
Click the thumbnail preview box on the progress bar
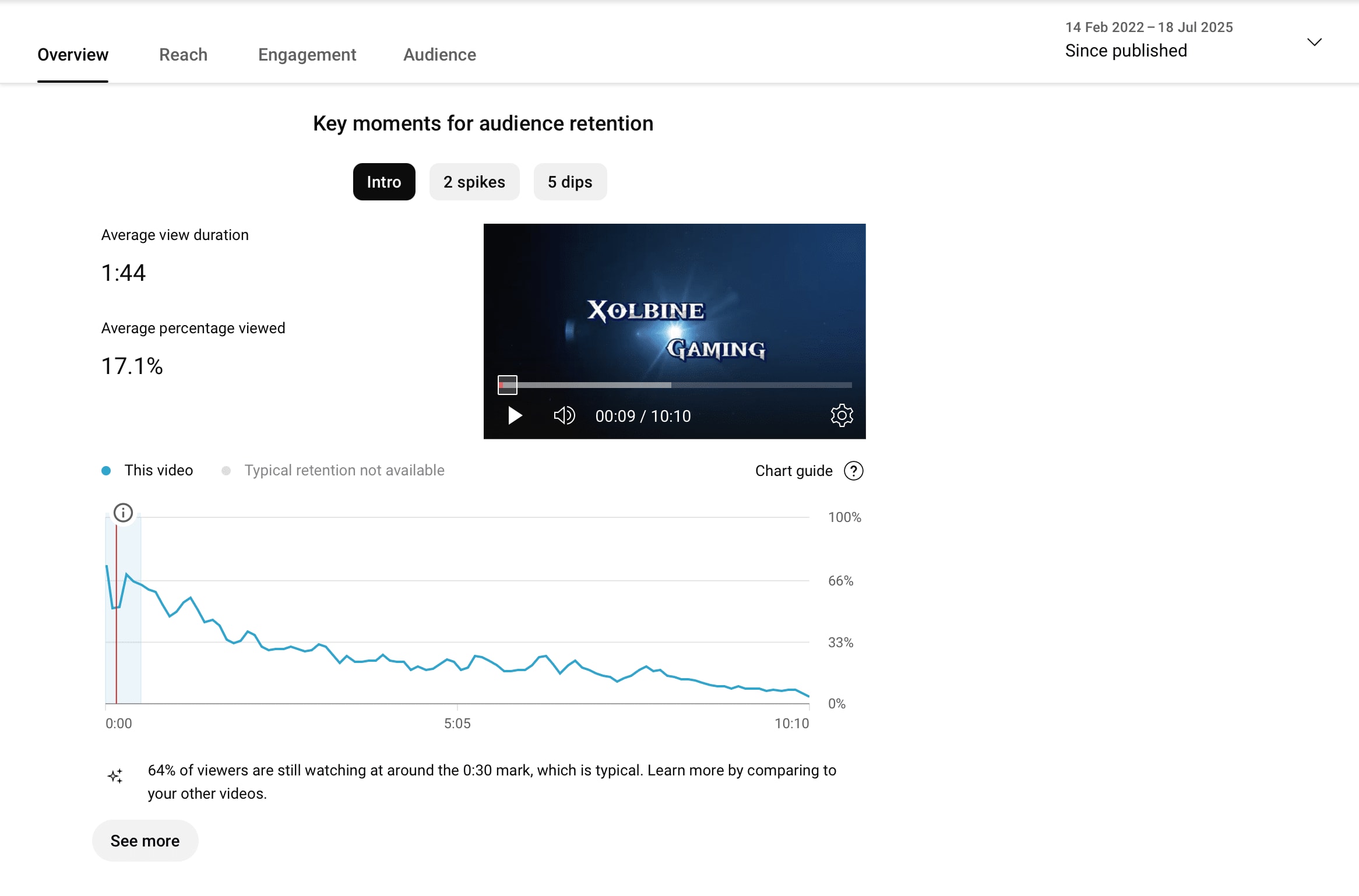point(507,384)
